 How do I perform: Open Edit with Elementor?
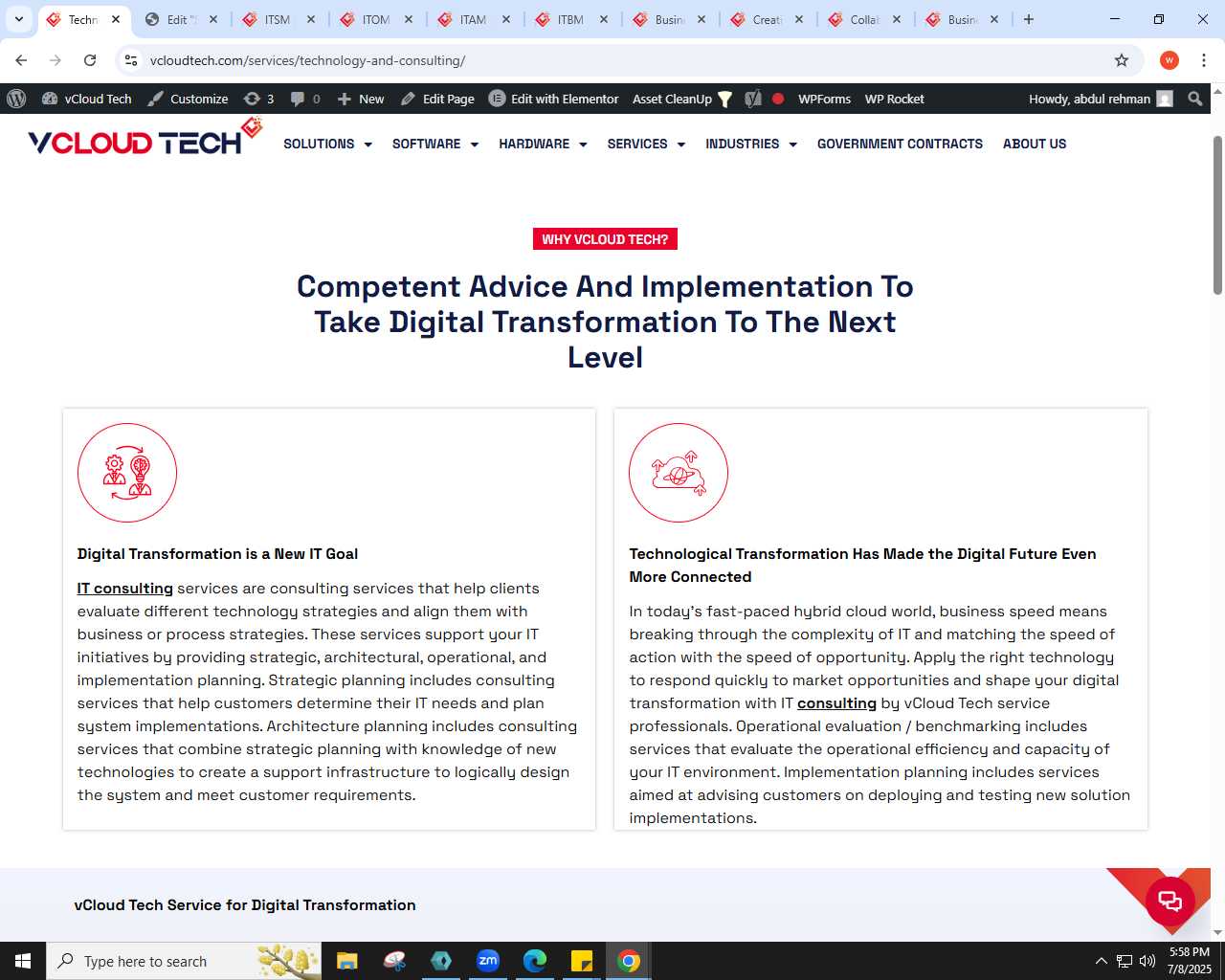tap(554, 99)
